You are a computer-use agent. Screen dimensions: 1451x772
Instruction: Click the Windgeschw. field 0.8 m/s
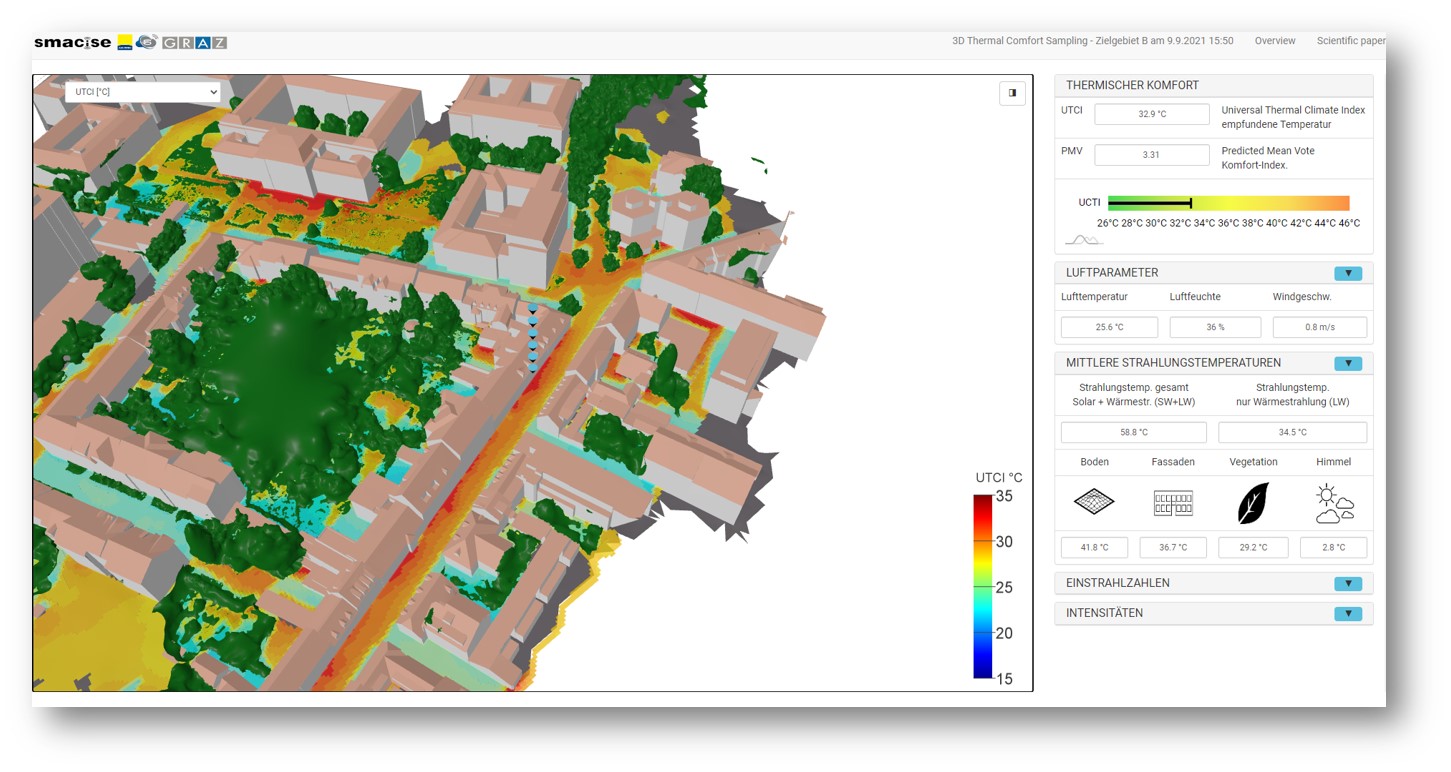(x=1319, y=327)
